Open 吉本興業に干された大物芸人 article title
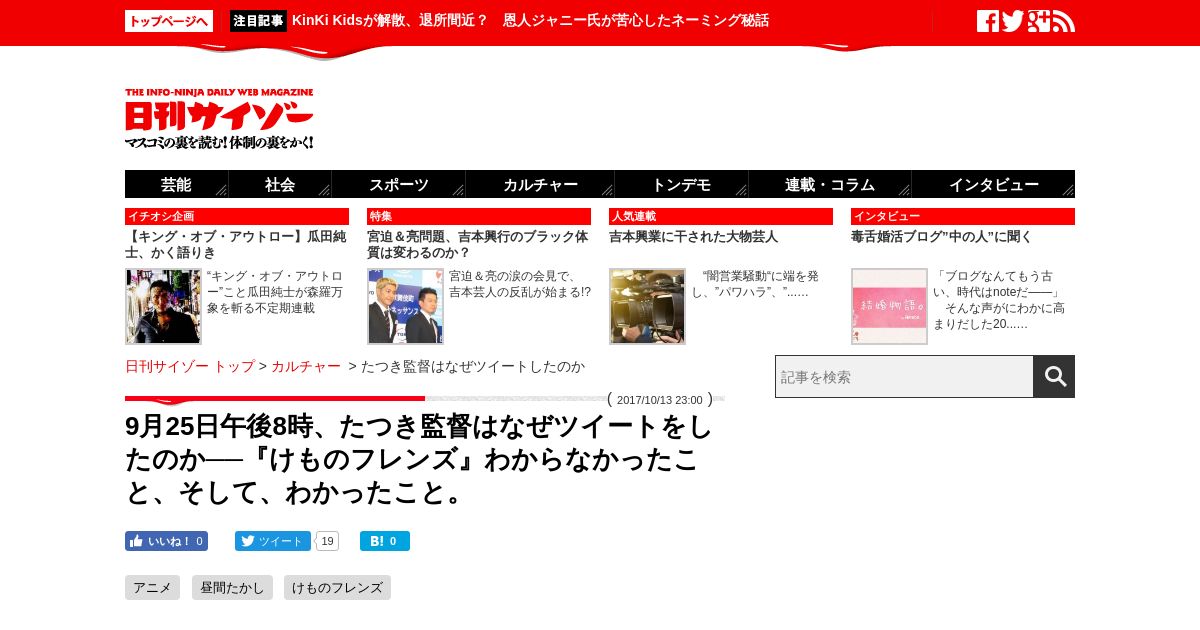 [693, 237]
